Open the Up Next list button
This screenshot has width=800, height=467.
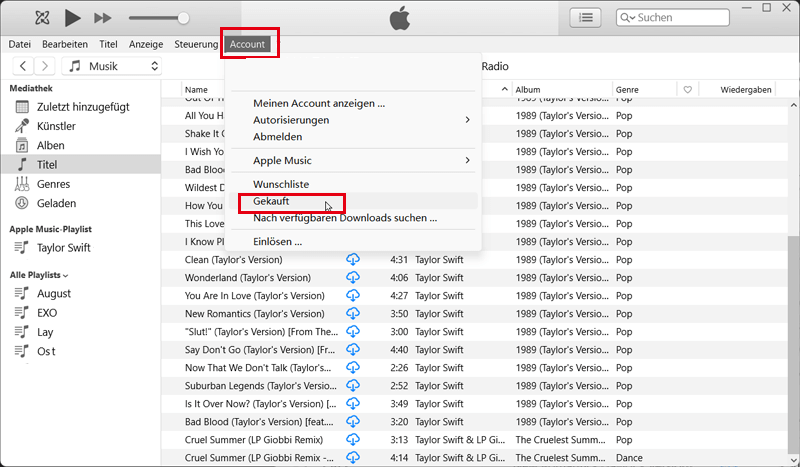pos(585,17)
